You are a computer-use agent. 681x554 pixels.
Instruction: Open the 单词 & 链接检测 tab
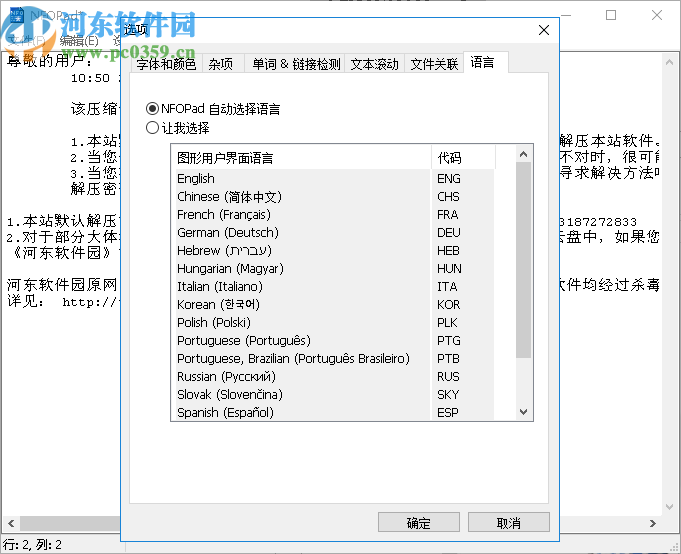point(295,64)
